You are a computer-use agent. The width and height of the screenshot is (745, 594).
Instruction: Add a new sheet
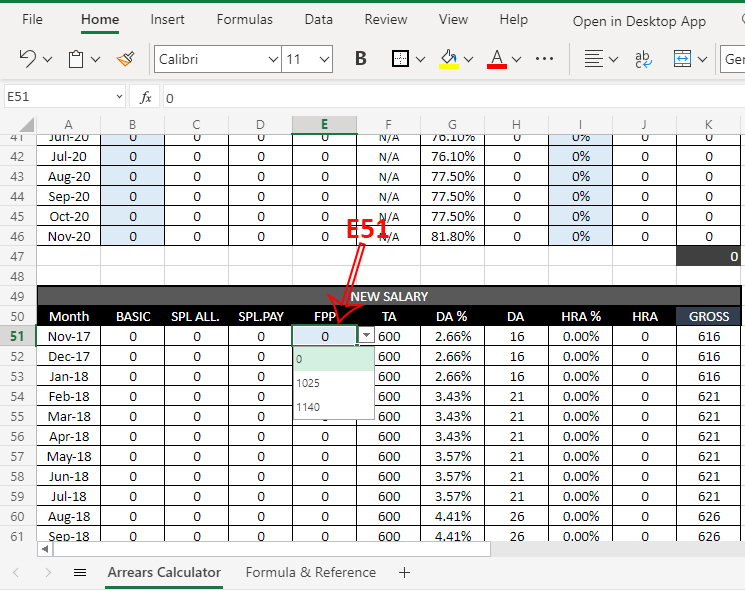(x=404, y=573)
